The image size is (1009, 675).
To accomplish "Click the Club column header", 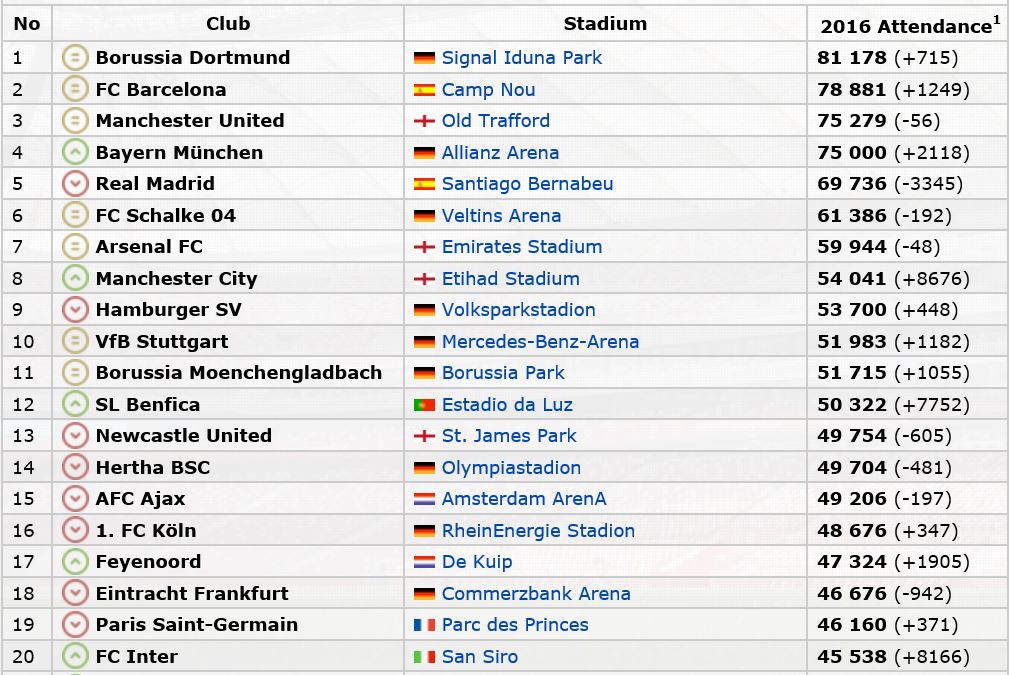I will pos(228,23).
